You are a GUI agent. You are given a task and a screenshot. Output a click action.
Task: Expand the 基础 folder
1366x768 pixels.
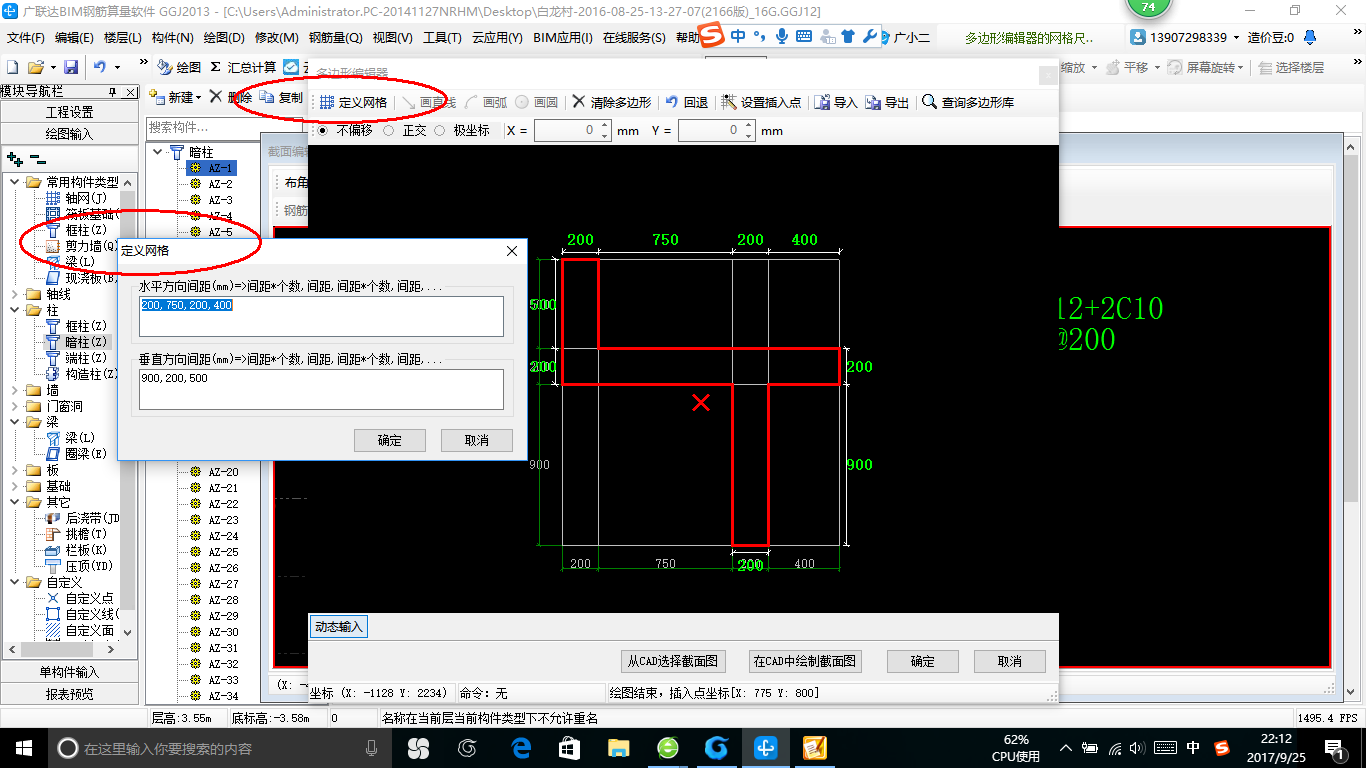point(16,486)
